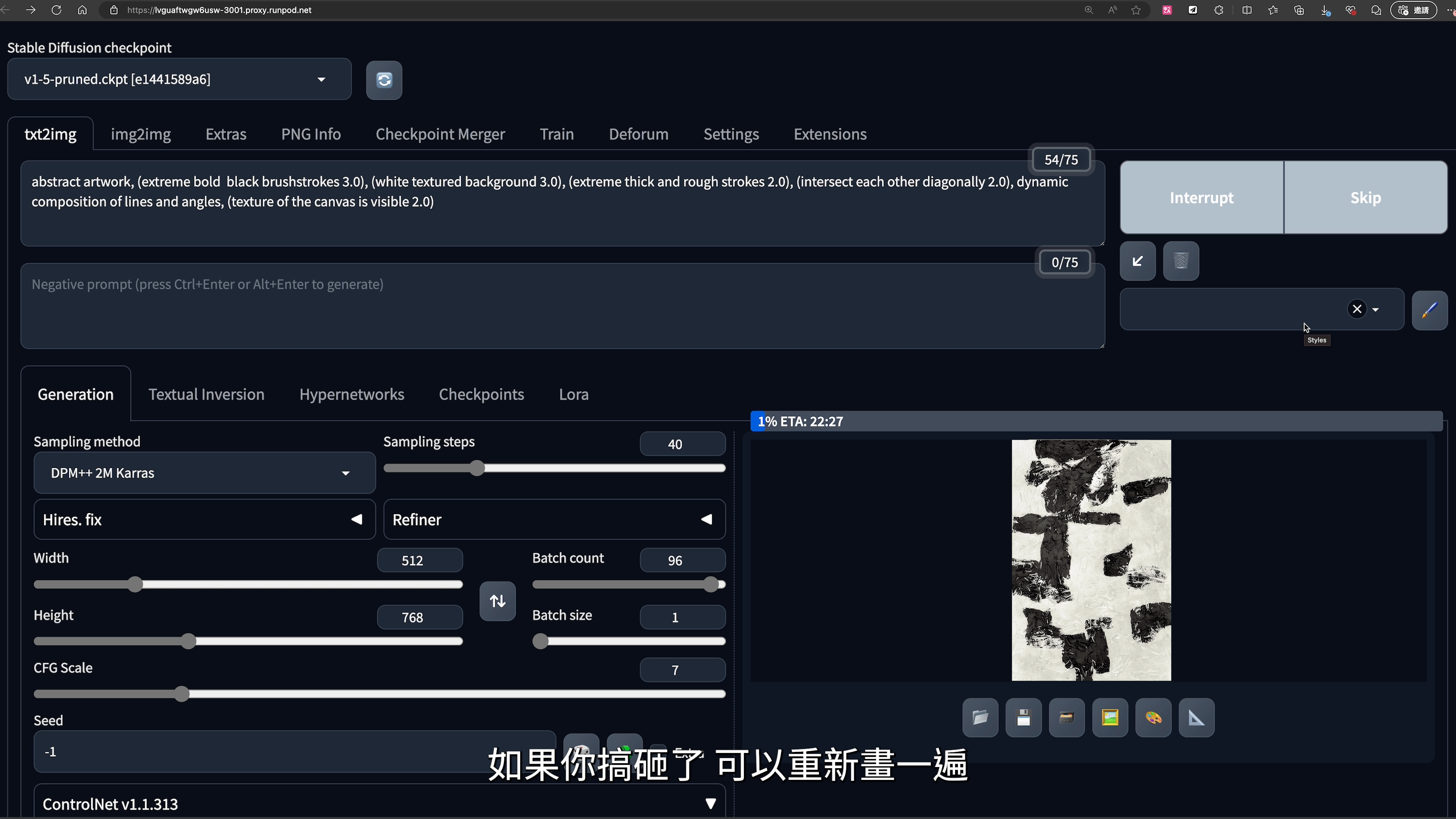This screenshot has height=819, width=1456.
Task: Click the zip archive save icon
Action: point(1067,718)
